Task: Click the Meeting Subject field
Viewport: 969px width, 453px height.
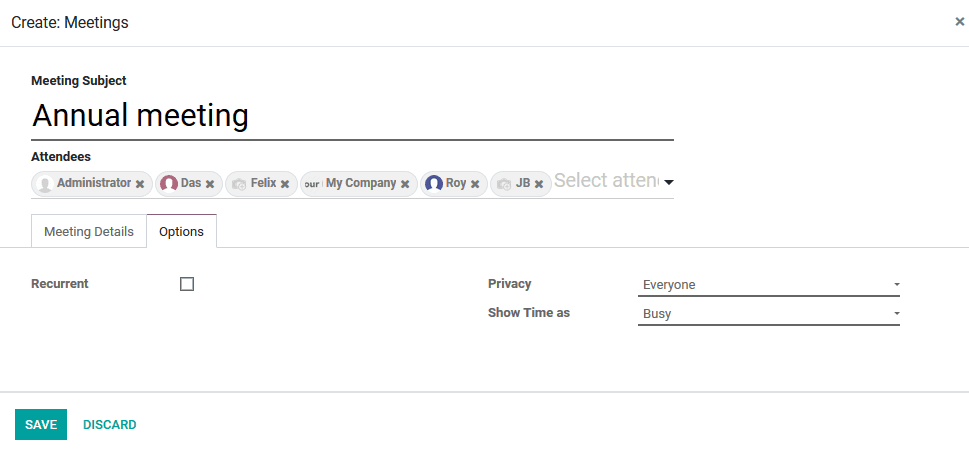Action: (352, 116)
